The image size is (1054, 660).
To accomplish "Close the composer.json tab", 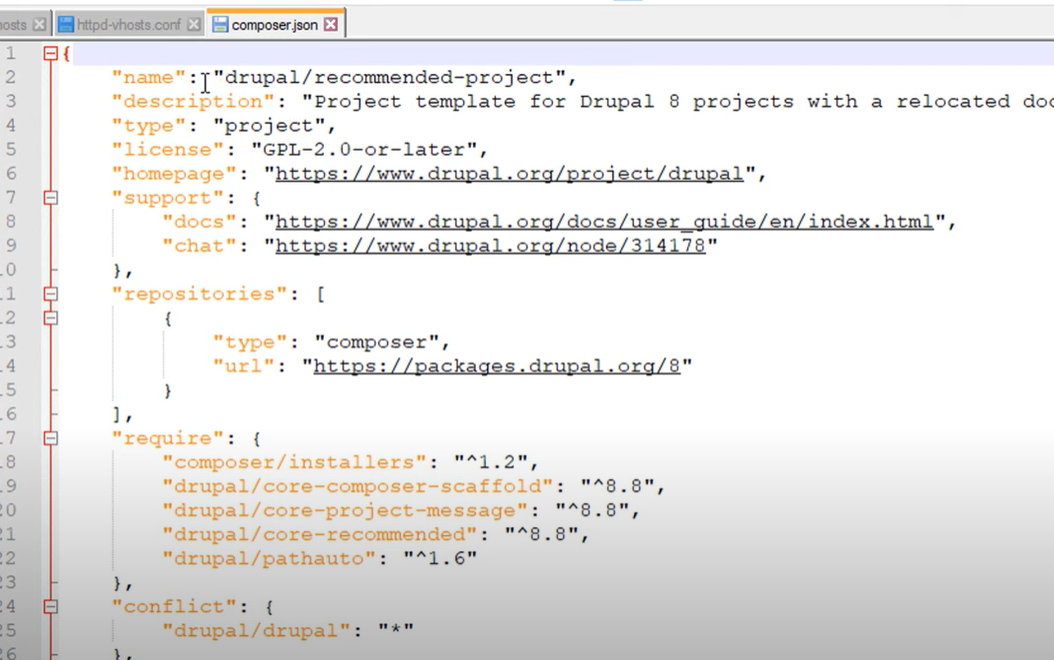I will coord(331,25).
